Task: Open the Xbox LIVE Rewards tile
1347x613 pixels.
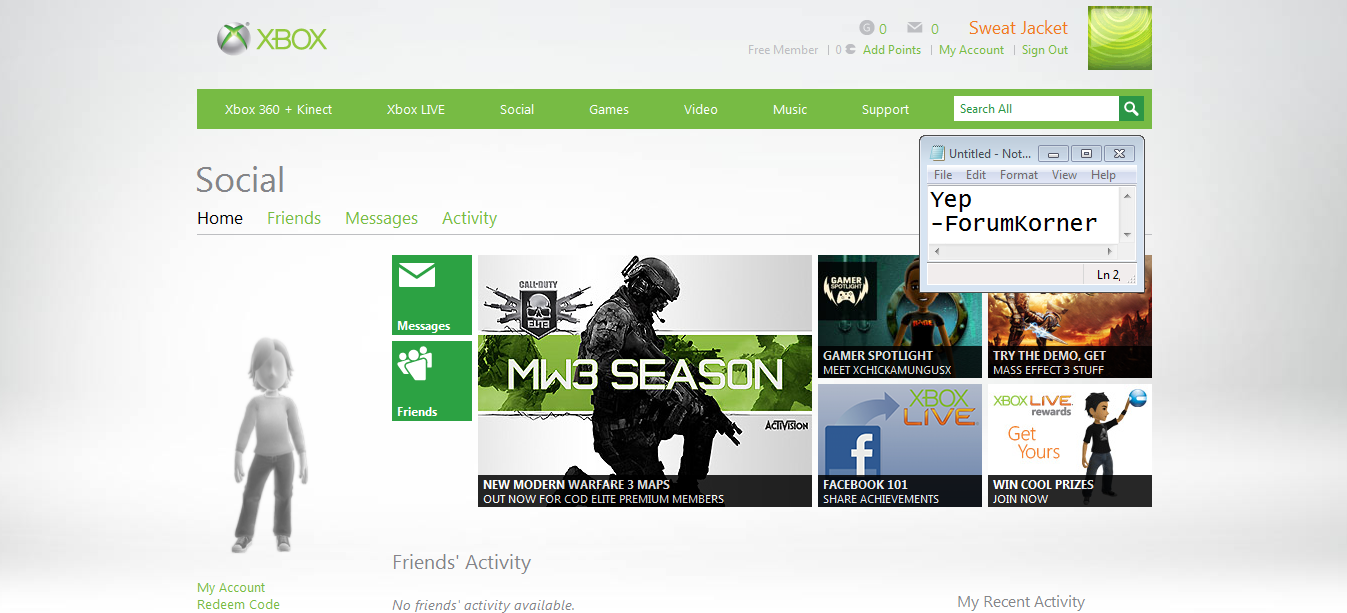Action: tap(1070, 446)
